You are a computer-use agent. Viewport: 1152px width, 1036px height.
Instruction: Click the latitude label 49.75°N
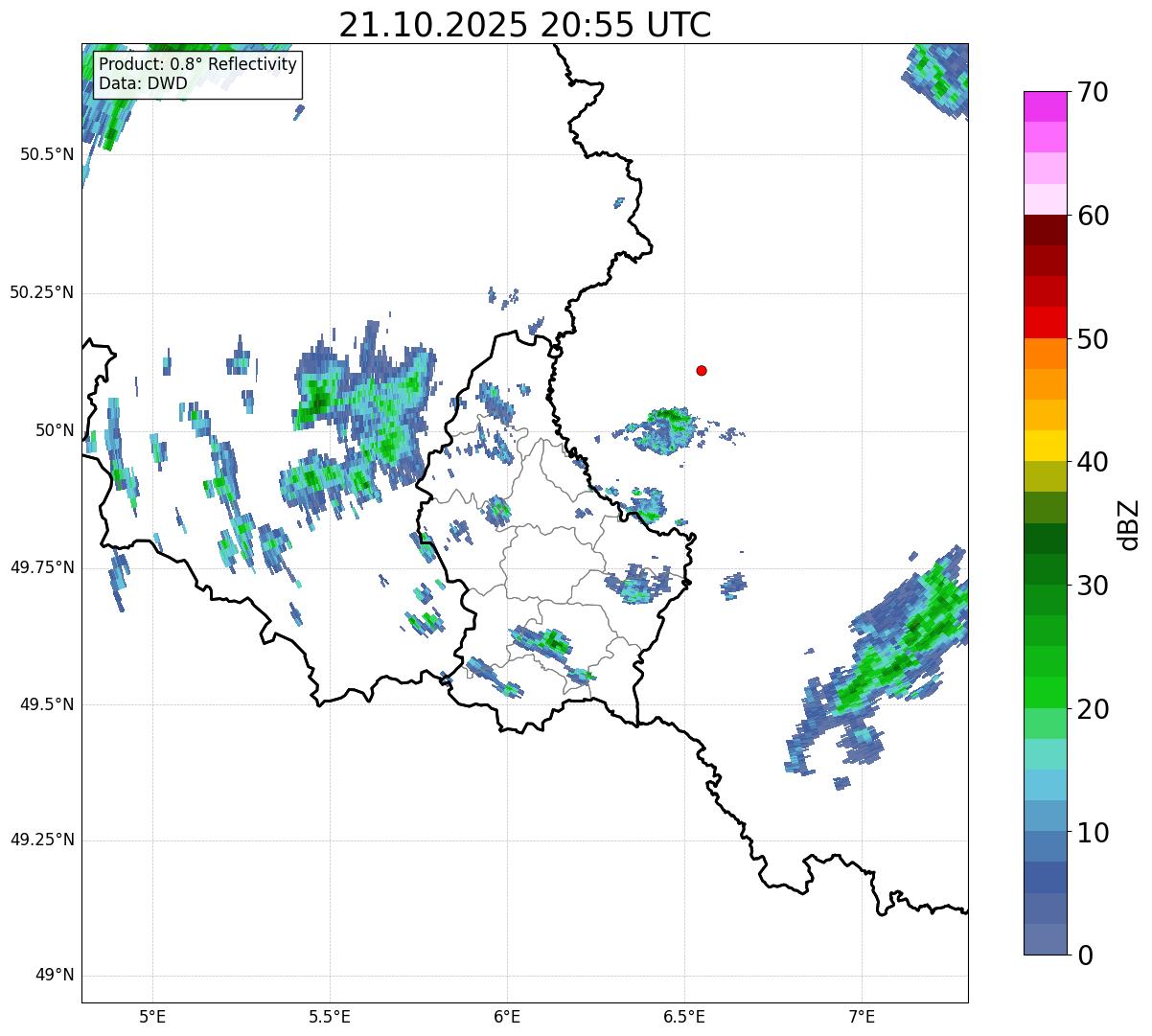click(x=41, y=567)
